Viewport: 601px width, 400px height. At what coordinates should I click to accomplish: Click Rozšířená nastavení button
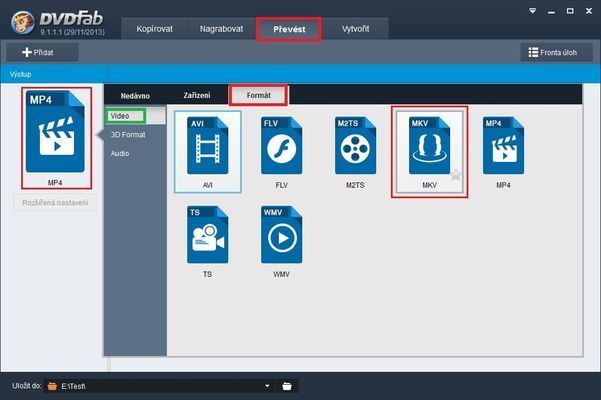pyautogui.click(x=55, y=203)
